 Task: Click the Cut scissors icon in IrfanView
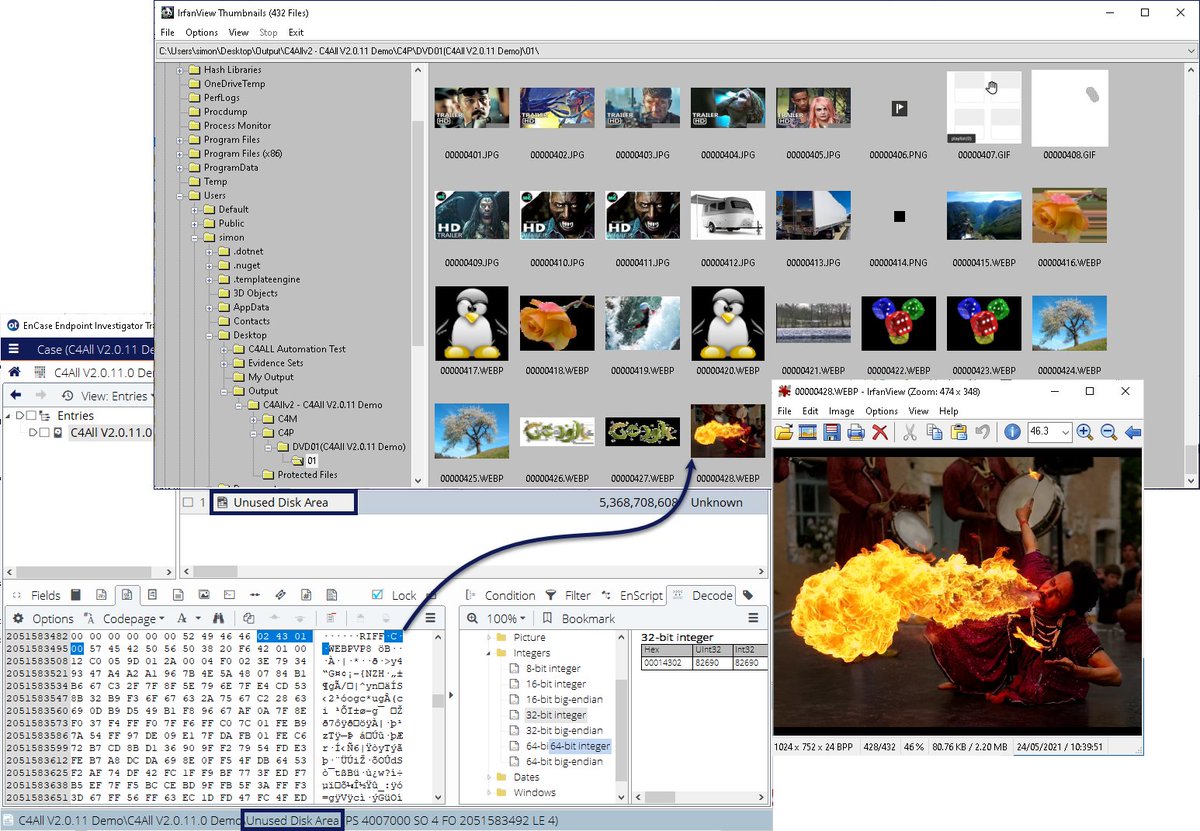tap(910, 432)
